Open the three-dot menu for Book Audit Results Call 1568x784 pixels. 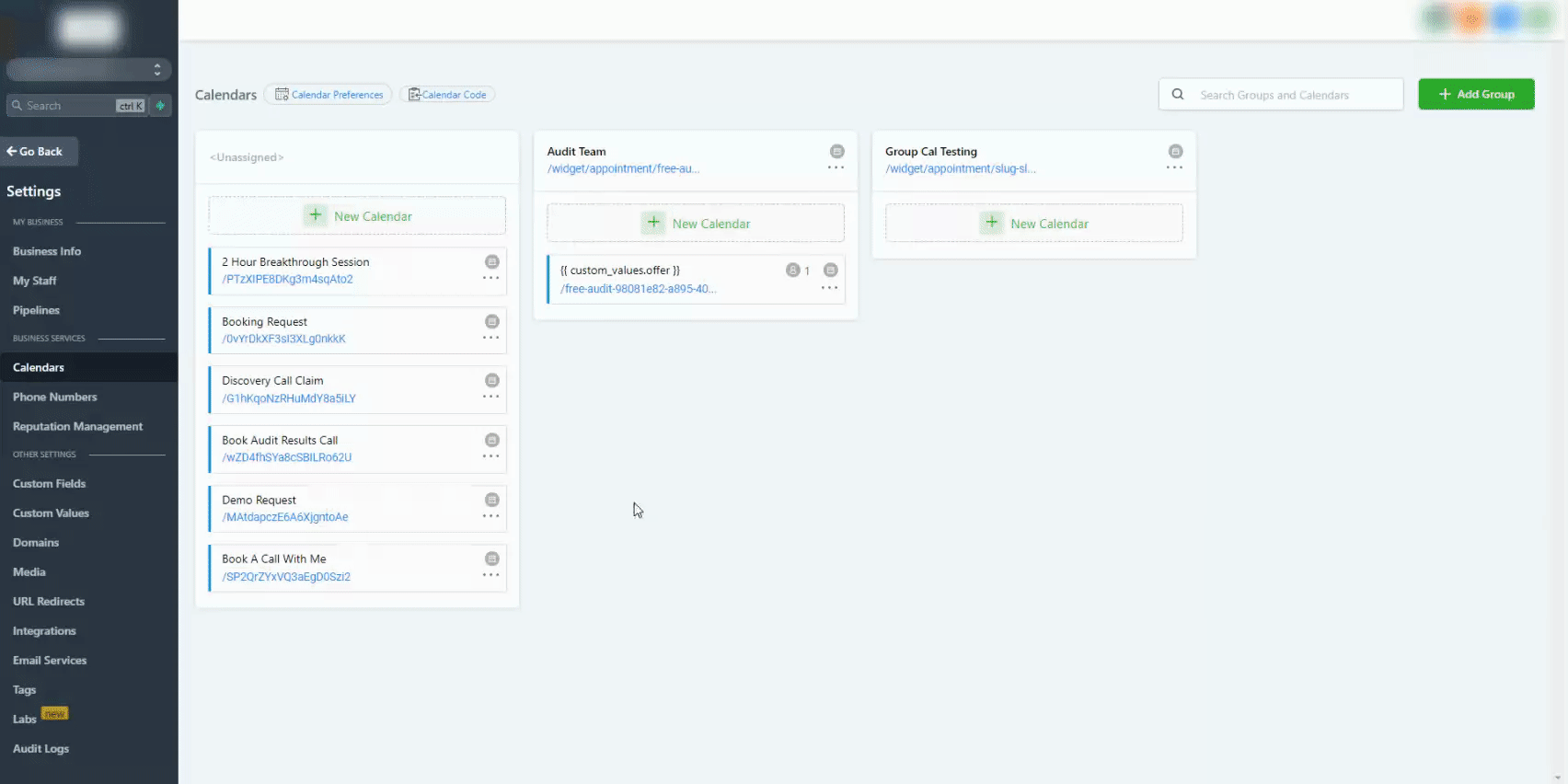(491, 456)
